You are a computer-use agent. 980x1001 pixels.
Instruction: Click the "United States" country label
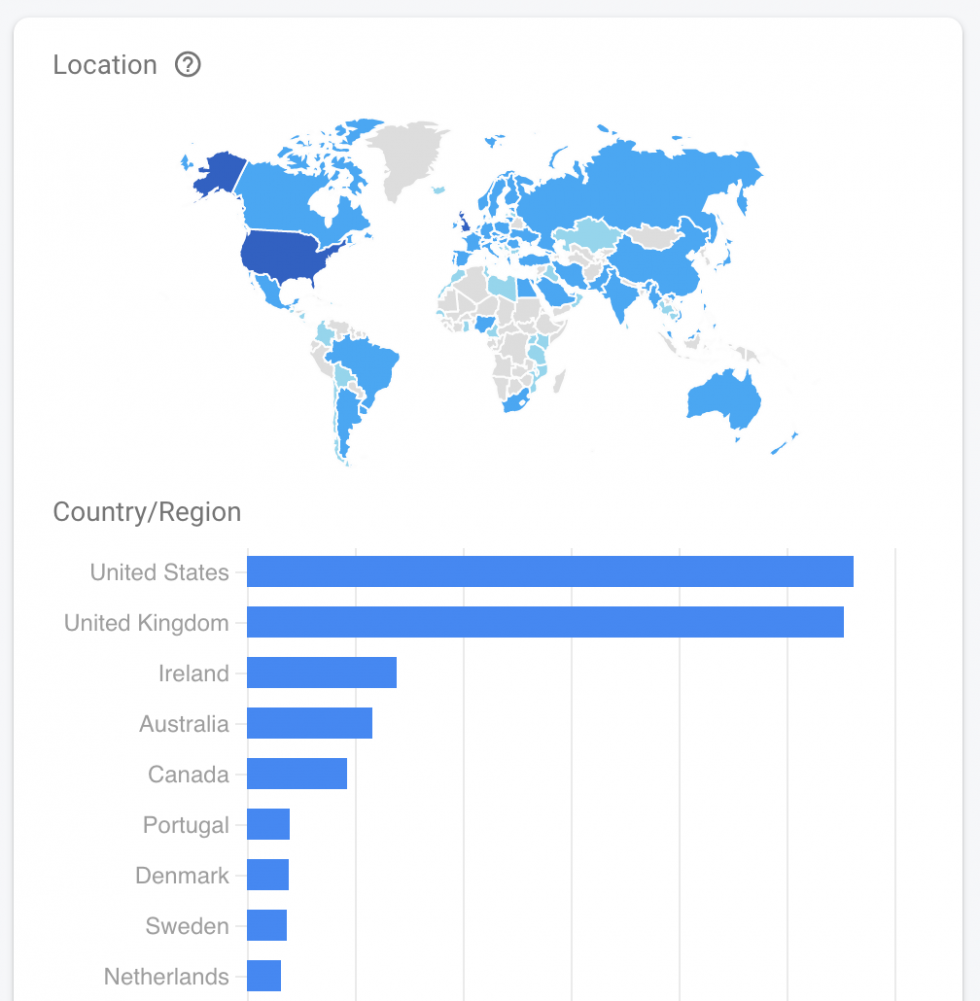[160, 572]
